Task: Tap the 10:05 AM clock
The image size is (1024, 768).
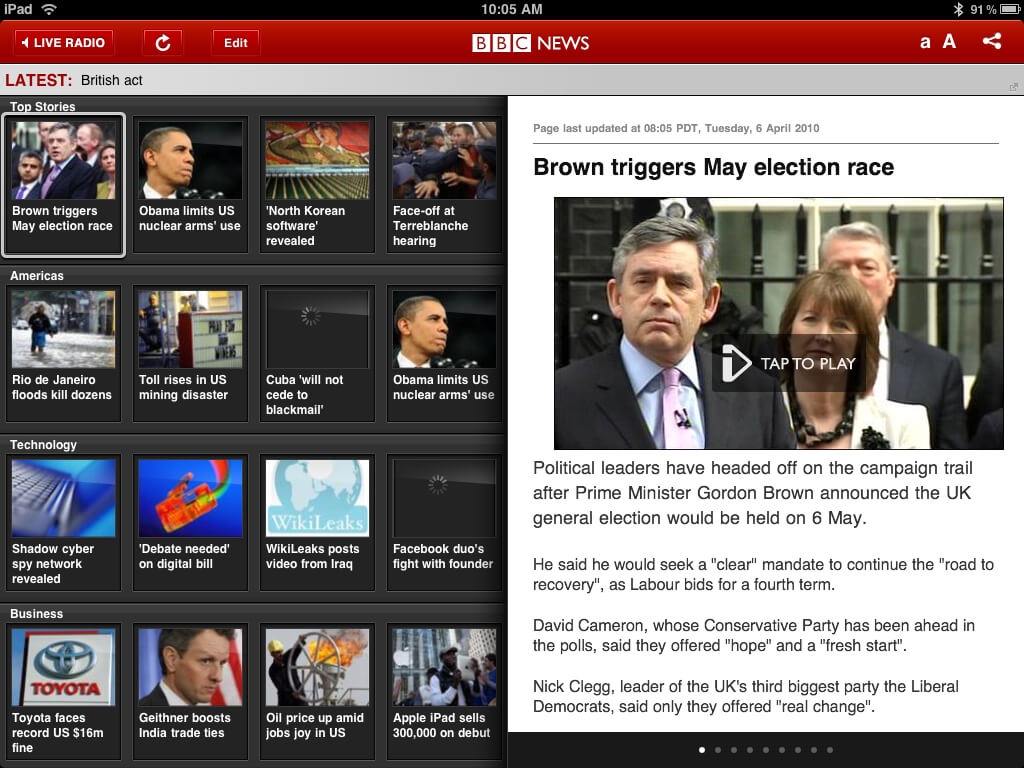Action: pos(511,9)
